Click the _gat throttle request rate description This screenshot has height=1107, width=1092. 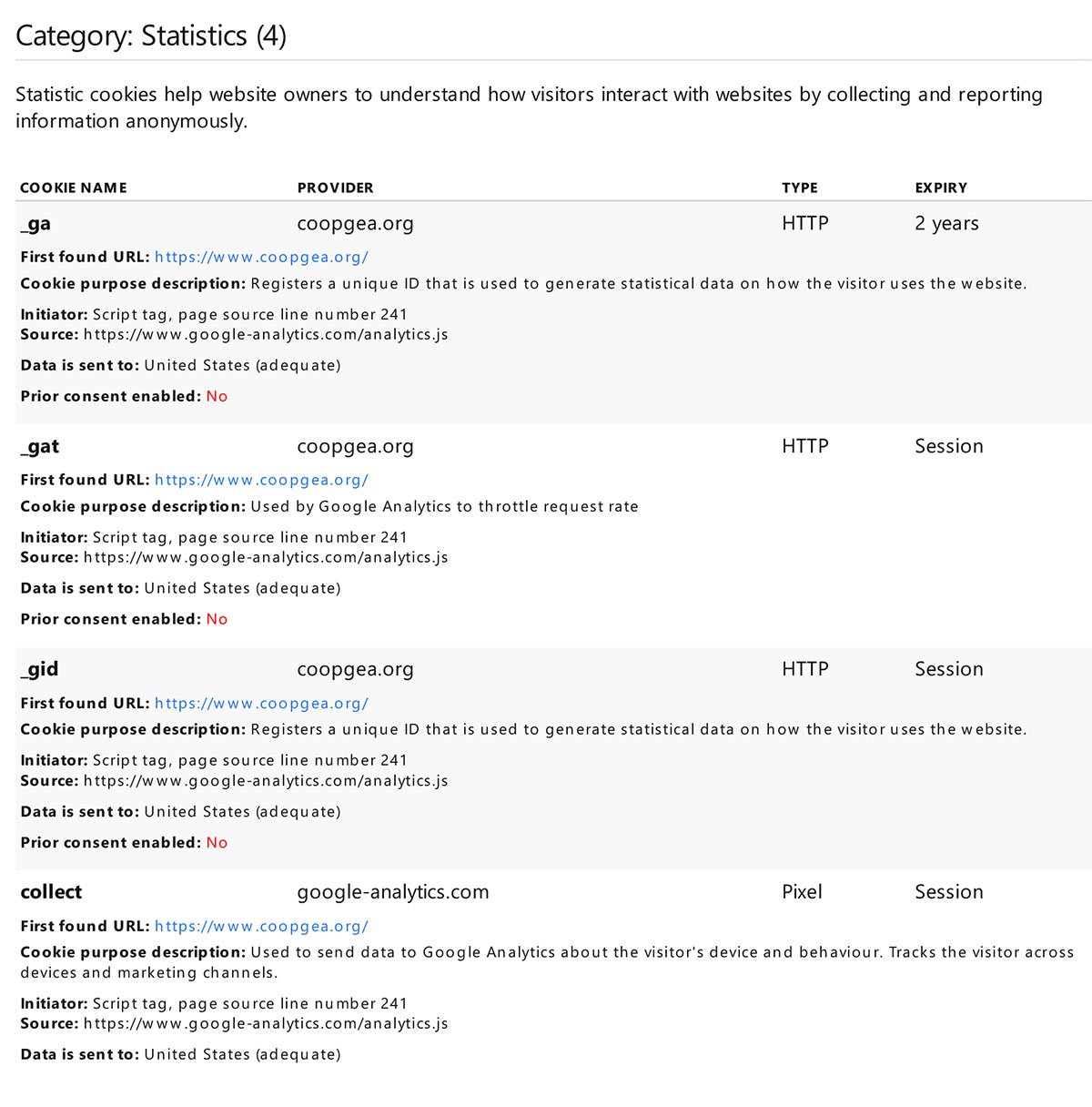click(x=444, y=507)
